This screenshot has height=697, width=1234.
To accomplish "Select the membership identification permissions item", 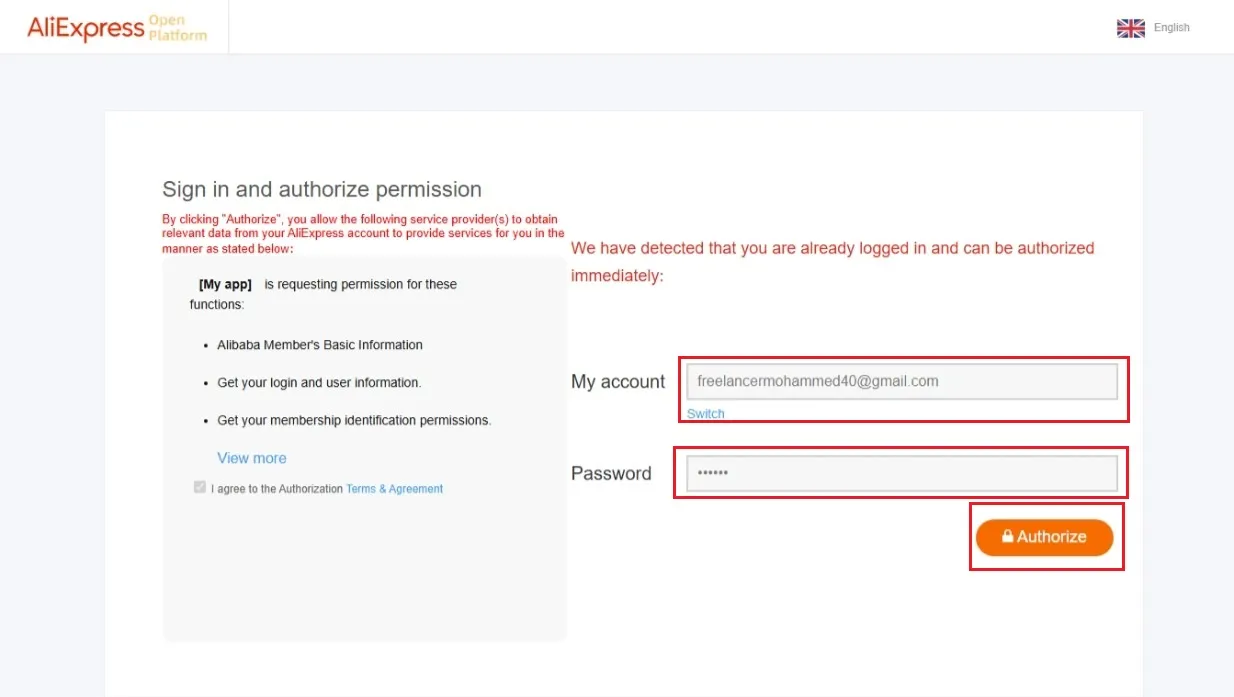I will (354, 421).
